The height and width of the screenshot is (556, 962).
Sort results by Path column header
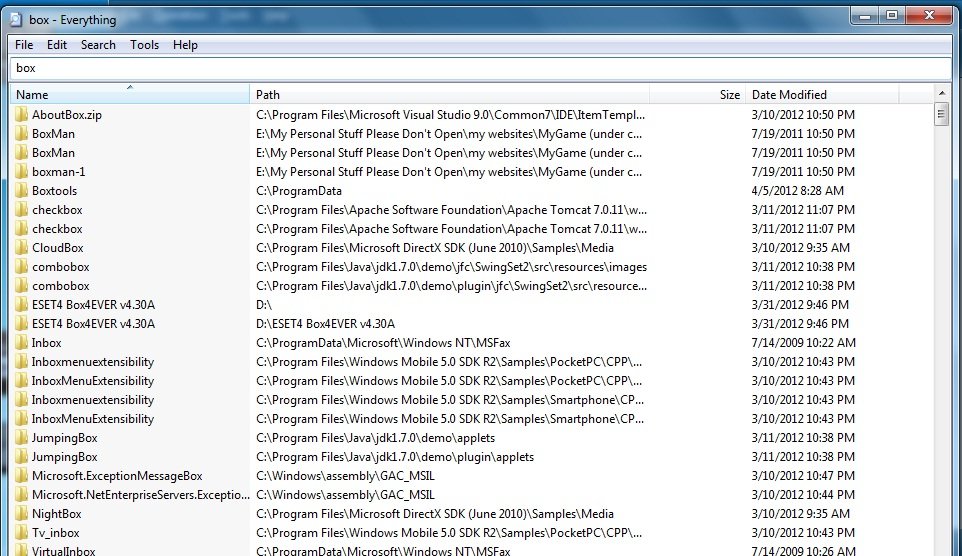pyautogui.click(x=449, y=95)
